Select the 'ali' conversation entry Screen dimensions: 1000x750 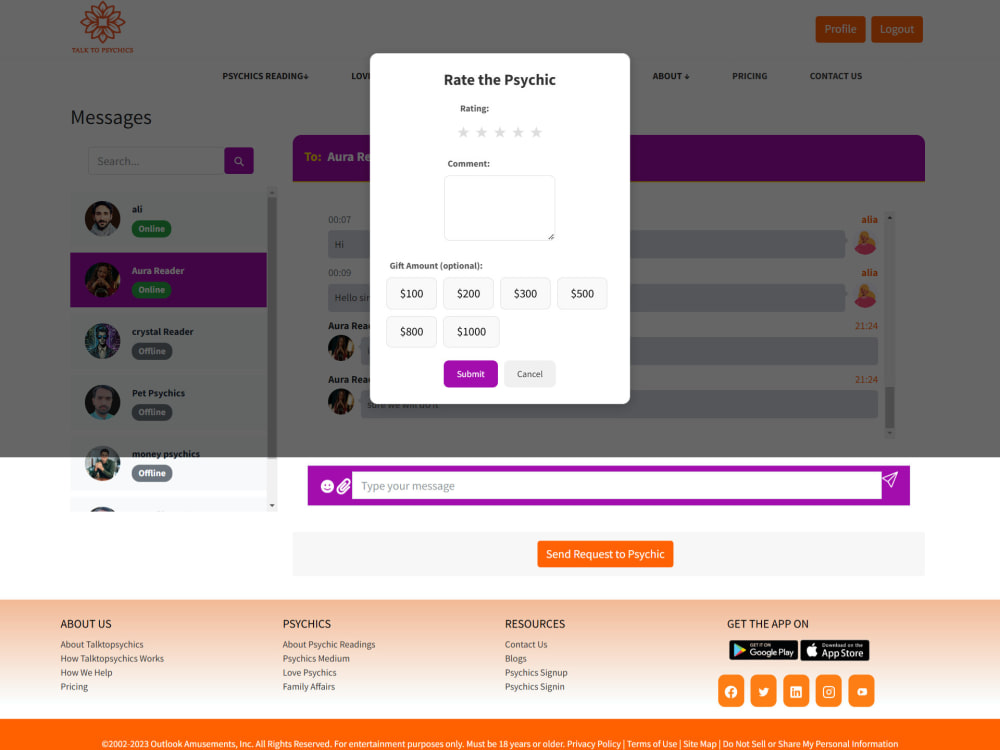click(168, 219)
